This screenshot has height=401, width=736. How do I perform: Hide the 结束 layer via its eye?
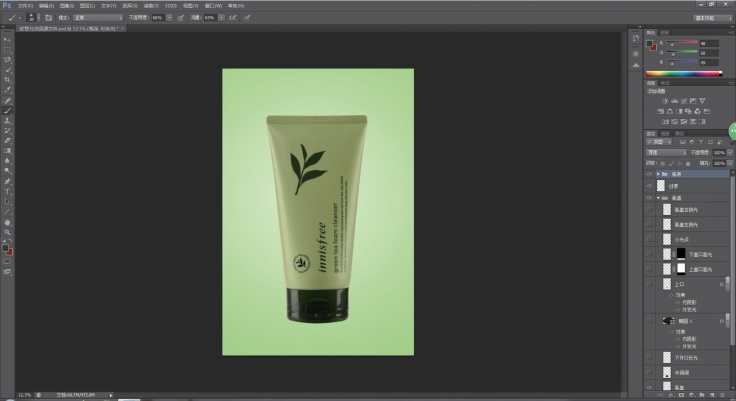pyautogui.click(x=649, y=186)
